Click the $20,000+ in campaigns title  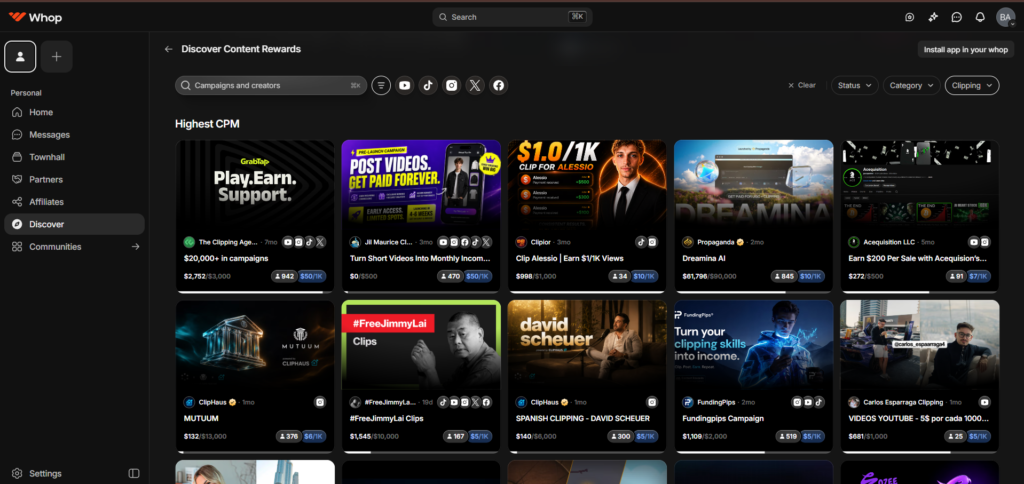click(226, 259)
